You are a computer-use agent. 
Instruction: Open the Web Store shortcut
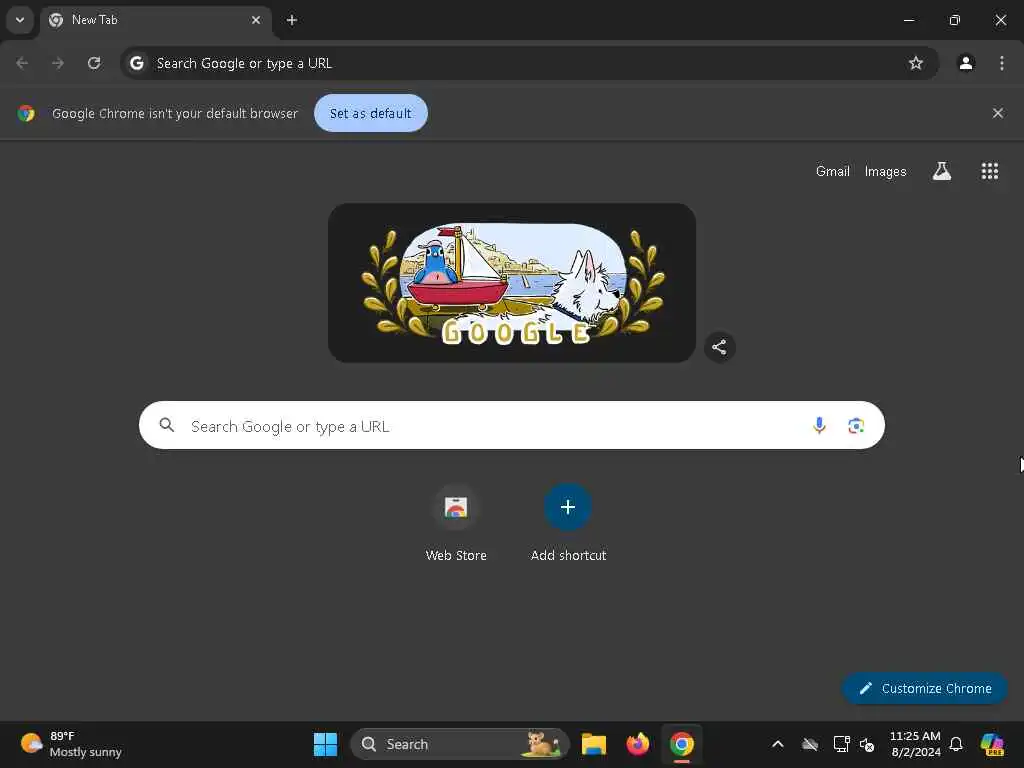tap(456, 523)
